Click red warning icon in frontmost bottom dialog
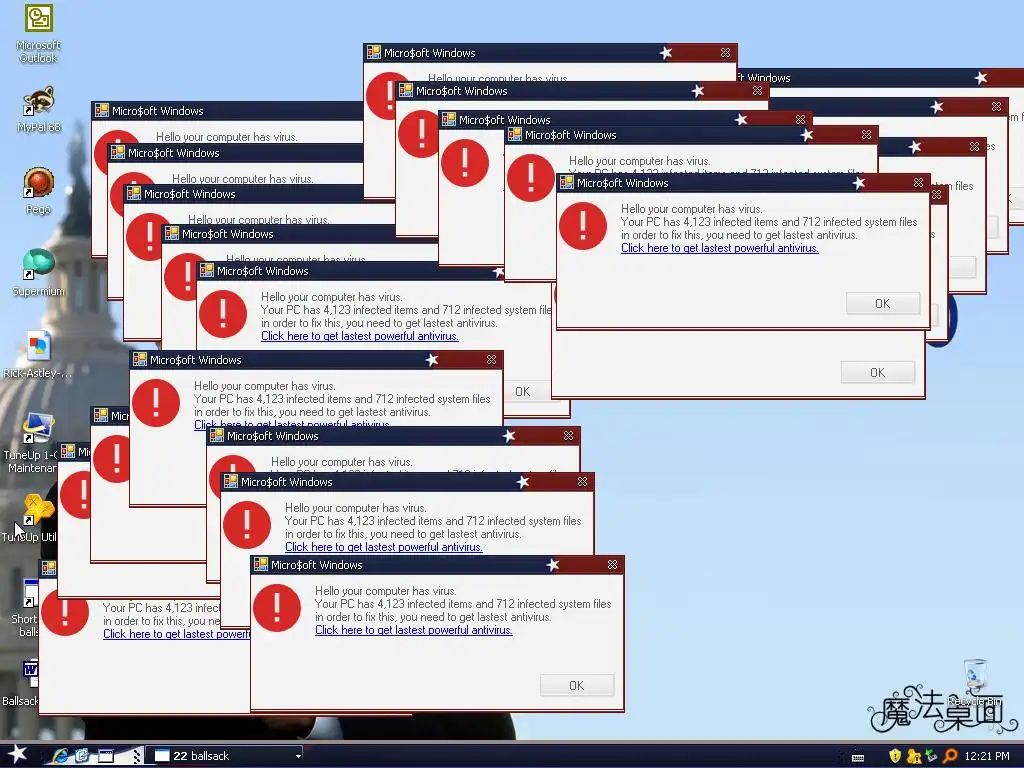Image resolution: width=1024 pixels, height=768 pixels. 277,607
